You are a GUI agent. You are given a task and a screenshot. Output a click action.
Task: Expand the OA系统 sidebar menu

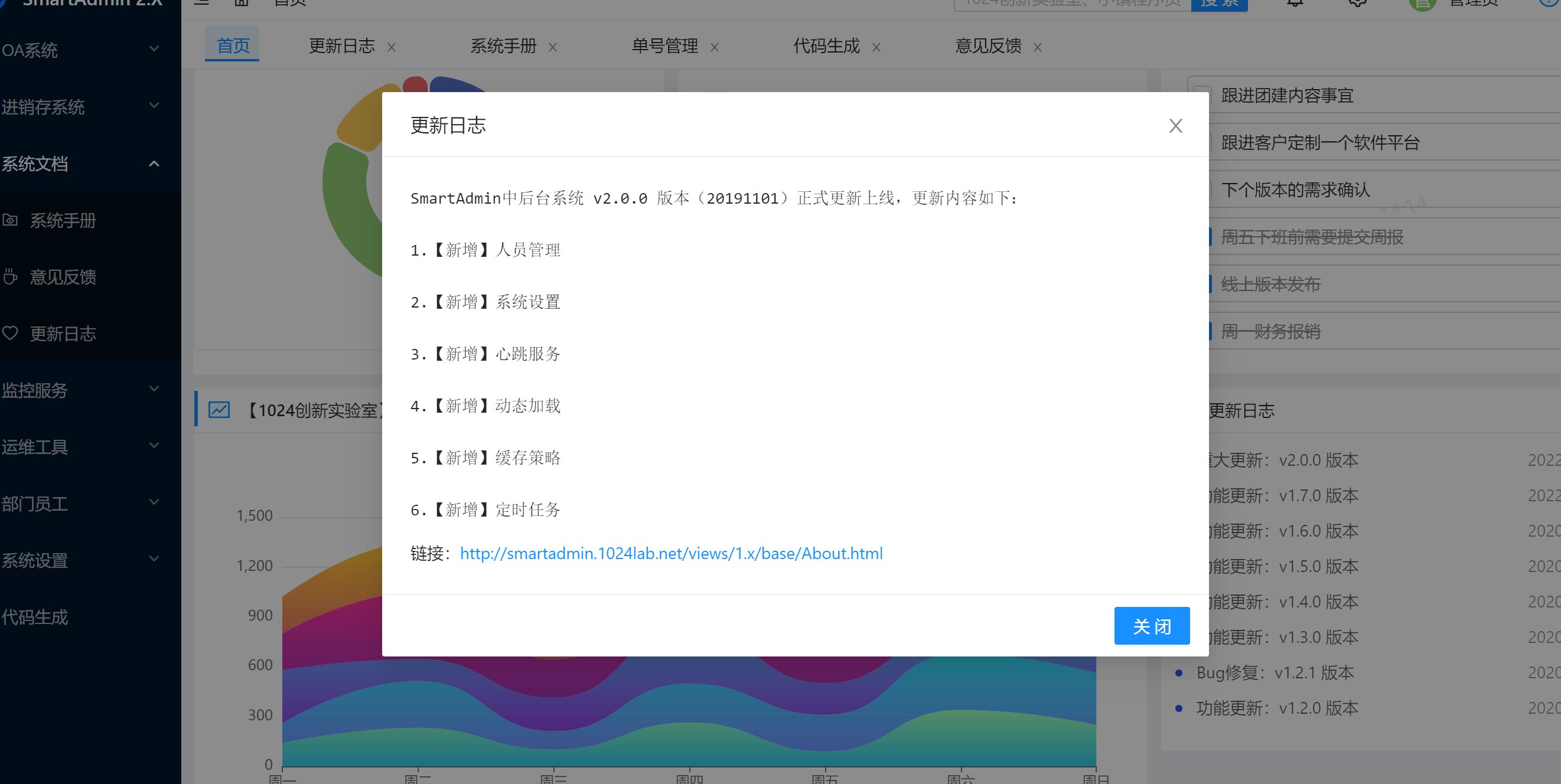[90, 50]
